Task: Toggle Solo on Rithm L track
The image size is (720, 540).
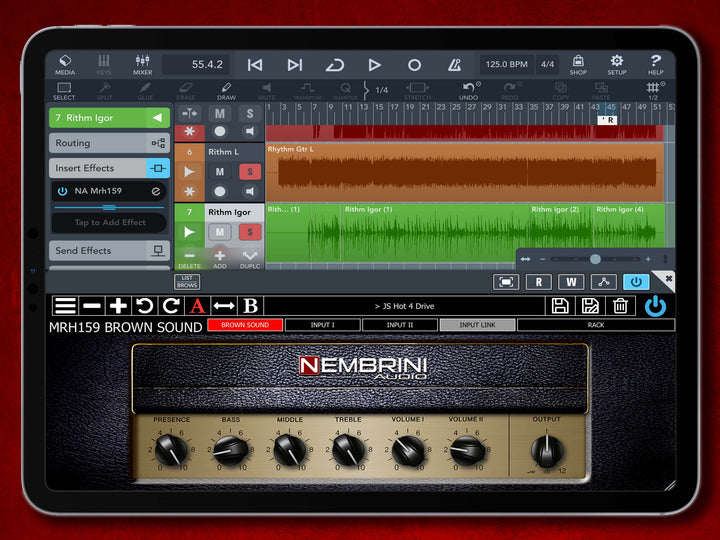Action: tap(249, 171)
